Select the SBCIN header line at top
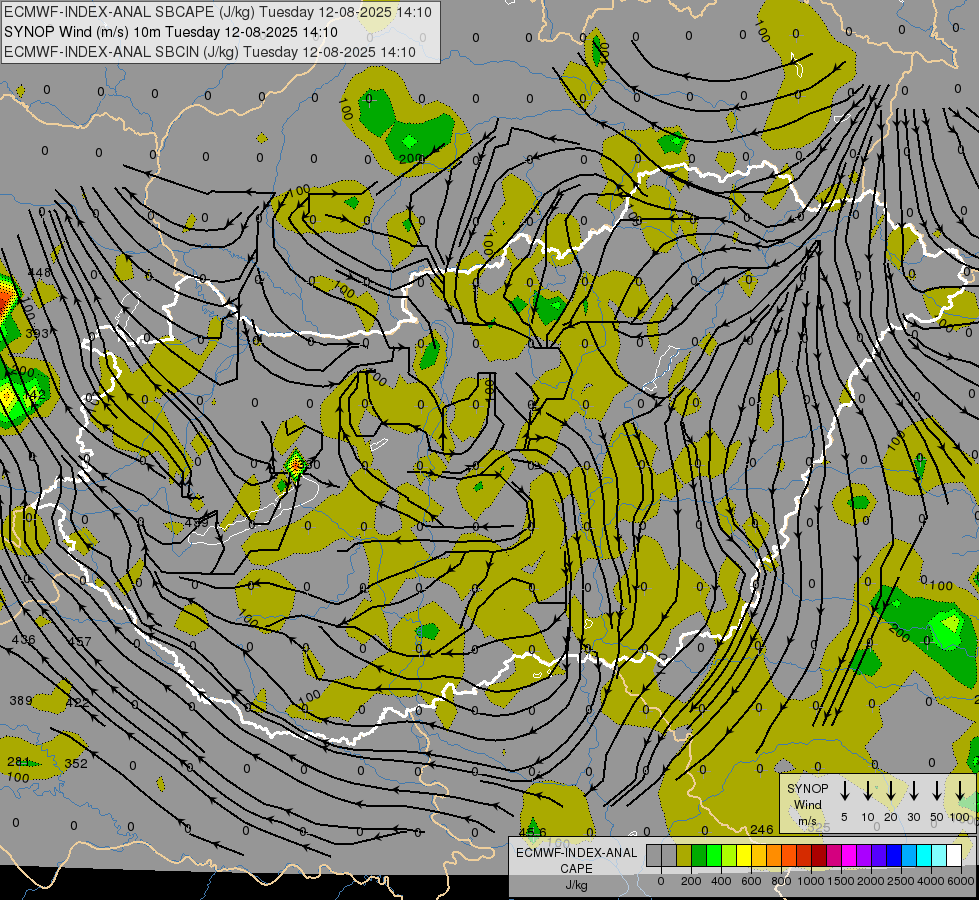The width and height of the screenshot is (979, 900). pos(210,52)
